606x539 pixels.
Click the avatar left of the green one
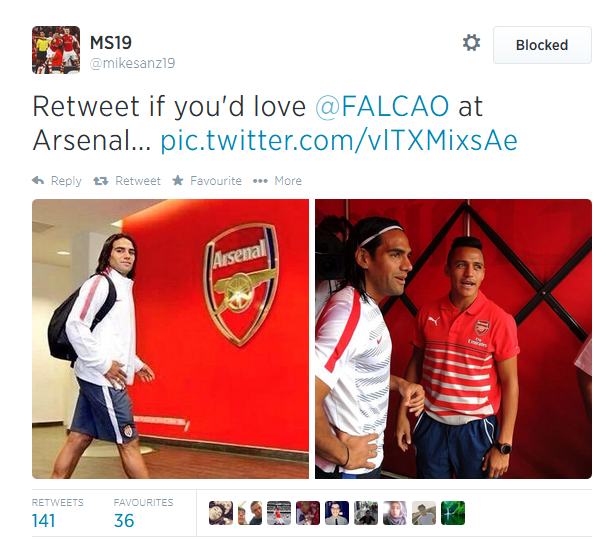424,513
